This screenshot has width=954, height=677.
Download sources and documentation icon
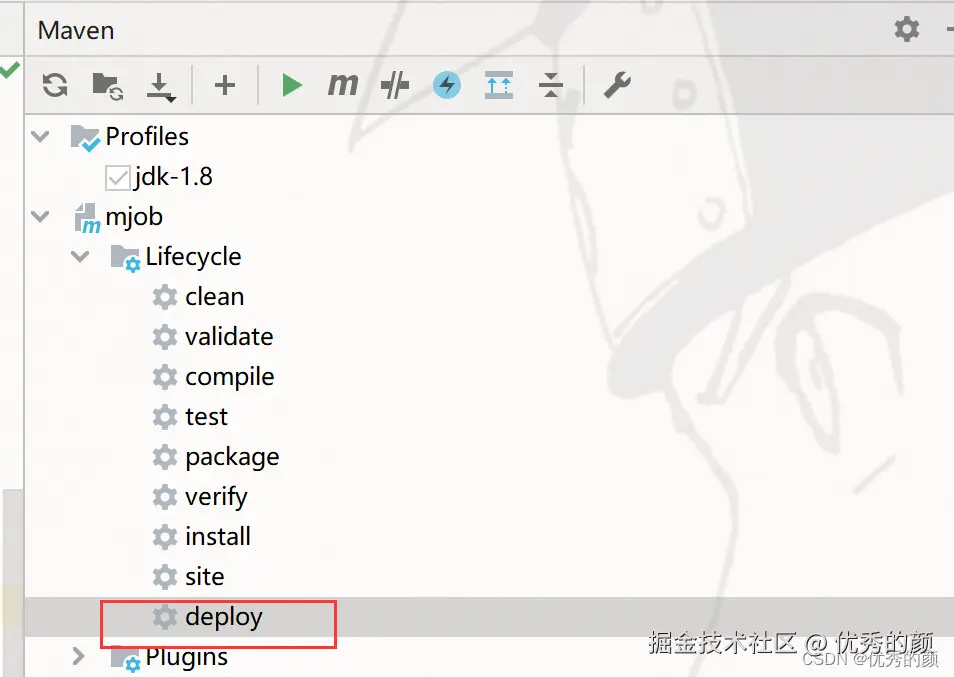[x=161, y=87]
